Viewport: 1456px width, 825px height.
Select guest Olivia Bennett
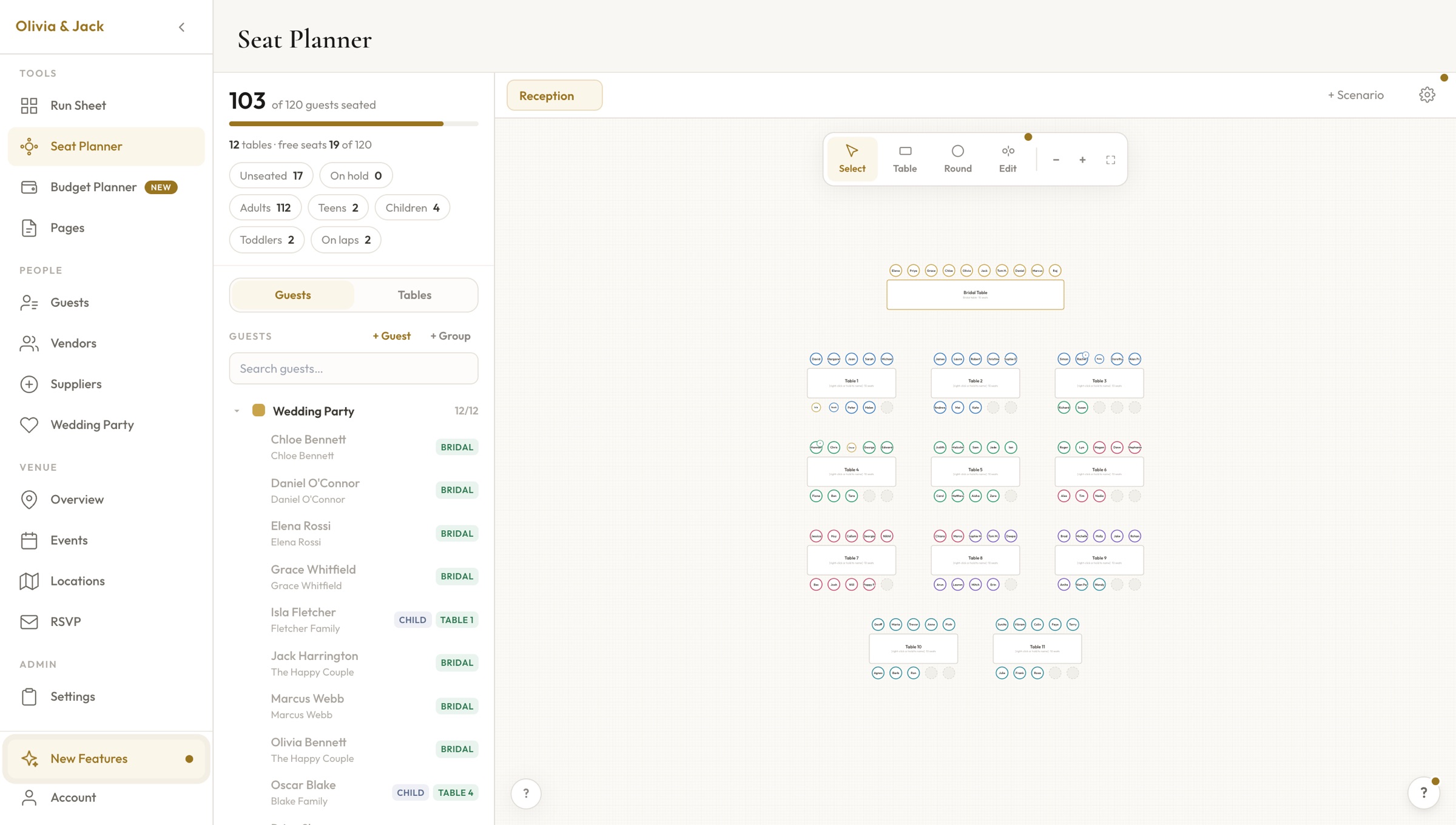(354, 749)
